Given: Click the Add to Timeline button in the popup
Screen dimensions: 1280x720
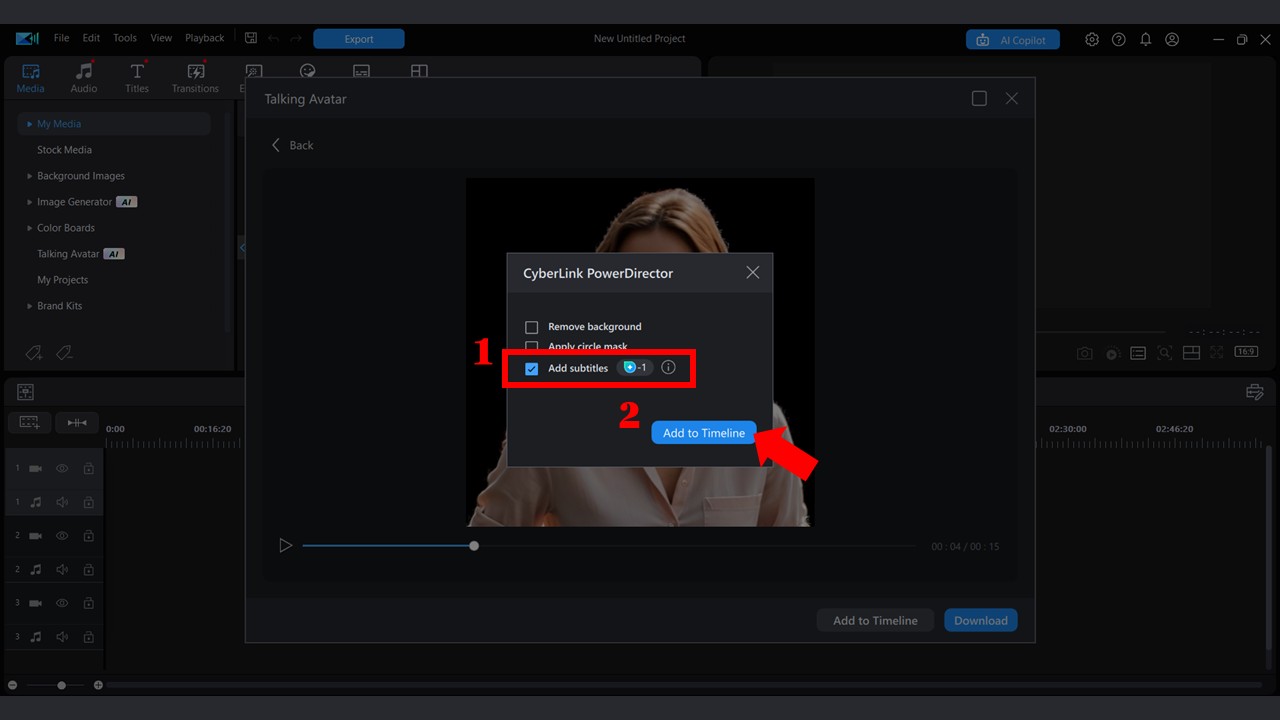Looking at the screenshot, I should (703, 432).
